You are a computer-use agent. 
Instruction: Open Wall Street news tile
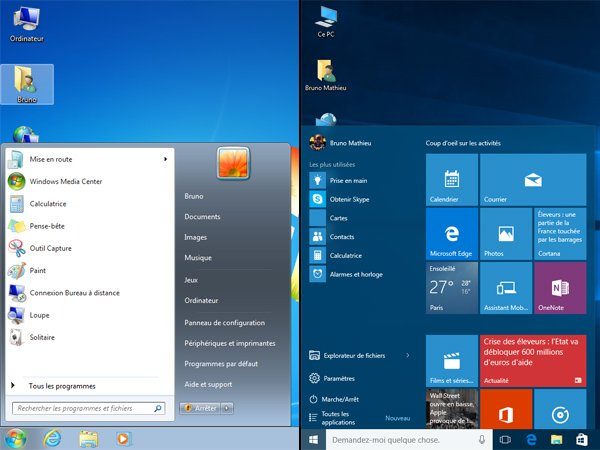452,409
